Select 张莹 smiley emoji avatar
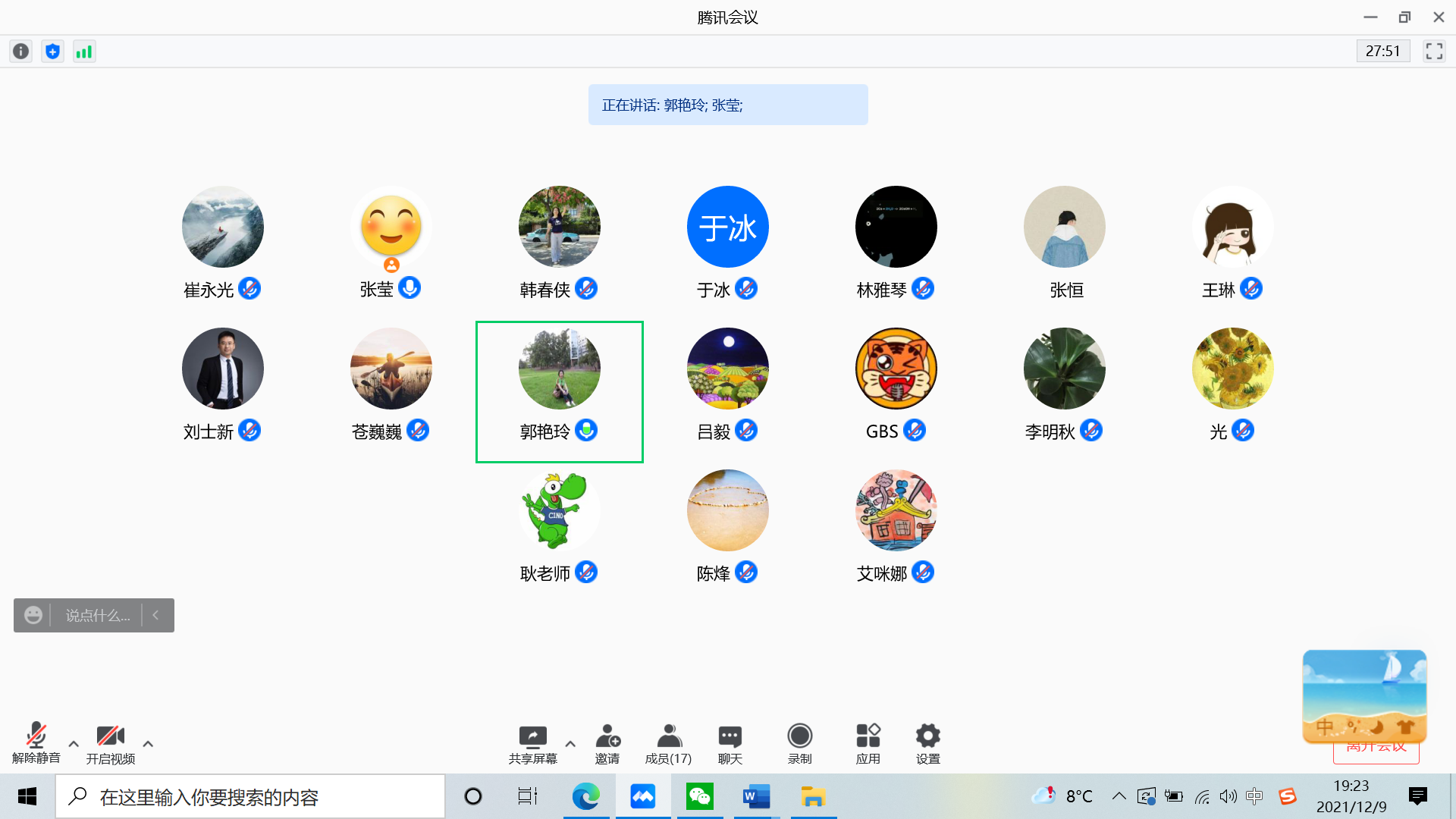 click(x=391, y=227)
